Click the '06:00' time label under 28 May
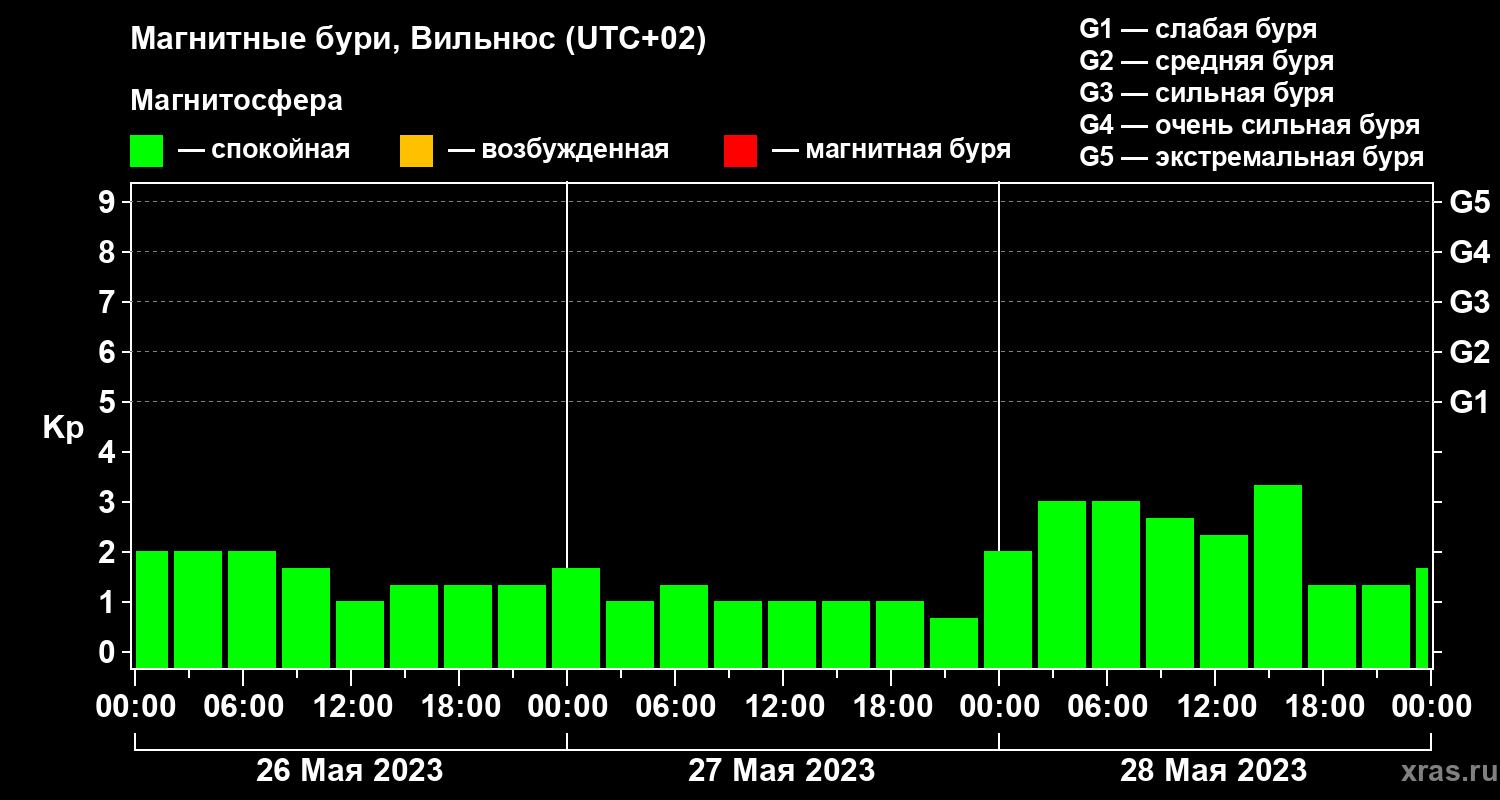Image resolution: width=1500 pixels, height=800 pixels. [1107, 706]
